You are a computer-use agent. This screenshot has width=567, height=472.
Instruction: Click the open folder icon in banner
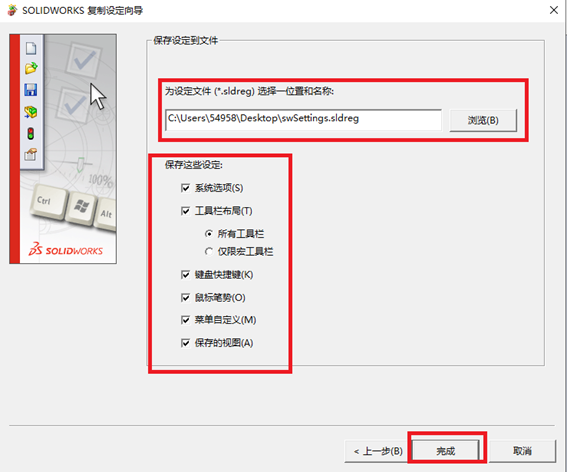point(31,68)
